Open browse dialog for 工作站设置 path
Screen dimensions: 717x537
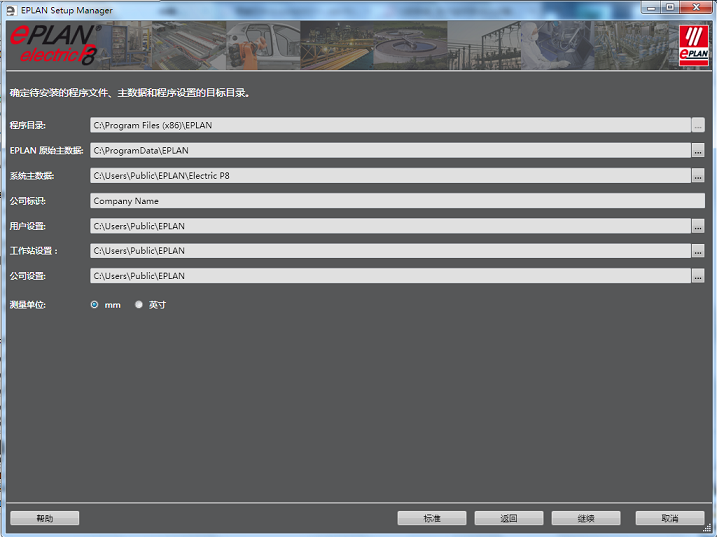698,251
